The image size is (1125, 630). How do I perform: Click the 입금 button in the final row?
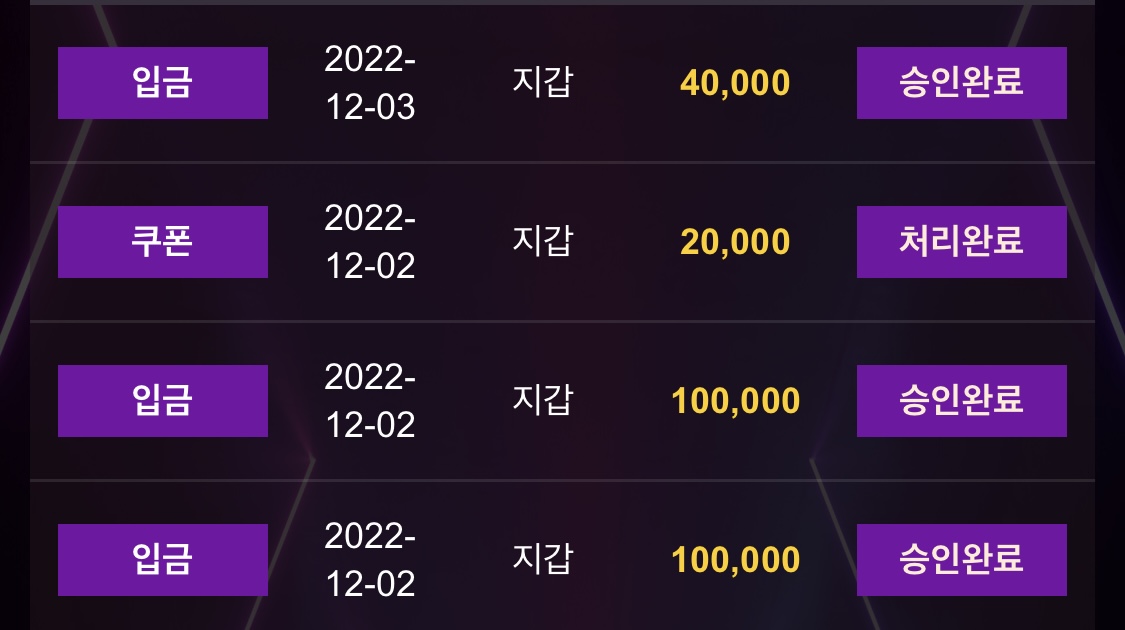coord(163,560)
